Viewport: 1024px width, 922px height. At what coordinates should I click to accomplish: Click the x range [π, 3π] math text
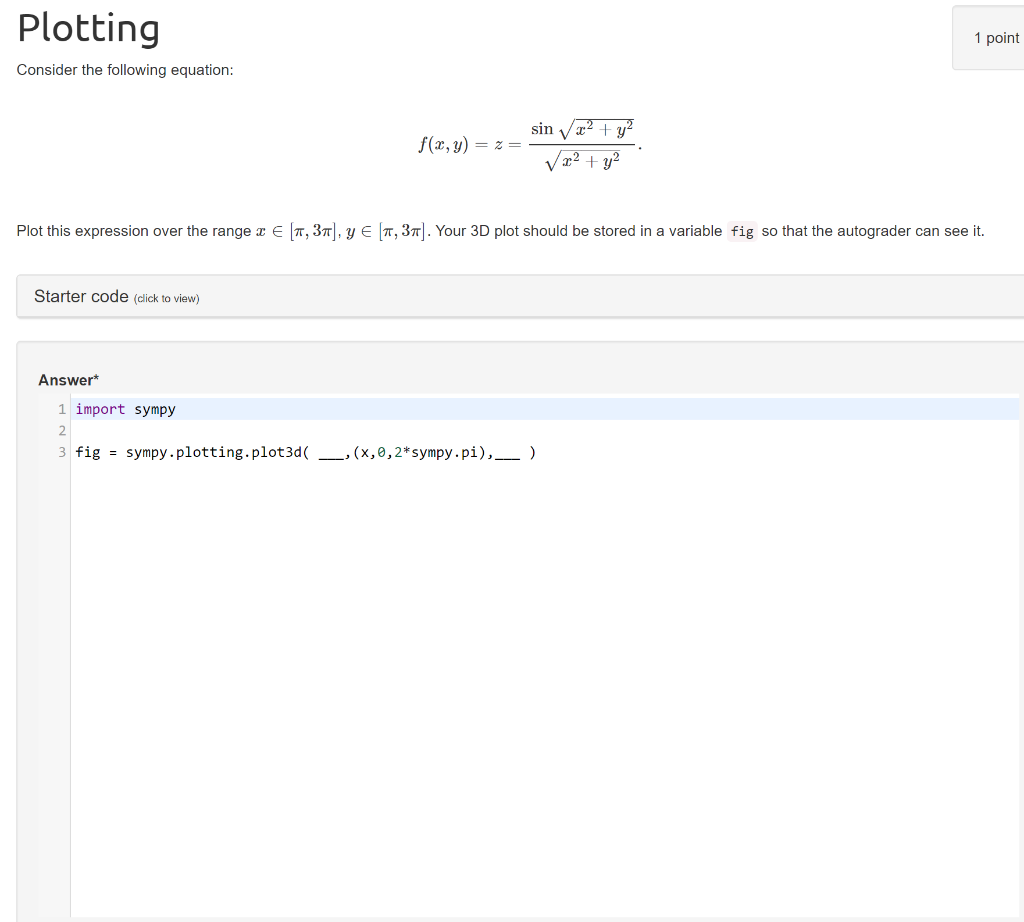point(296,231)
